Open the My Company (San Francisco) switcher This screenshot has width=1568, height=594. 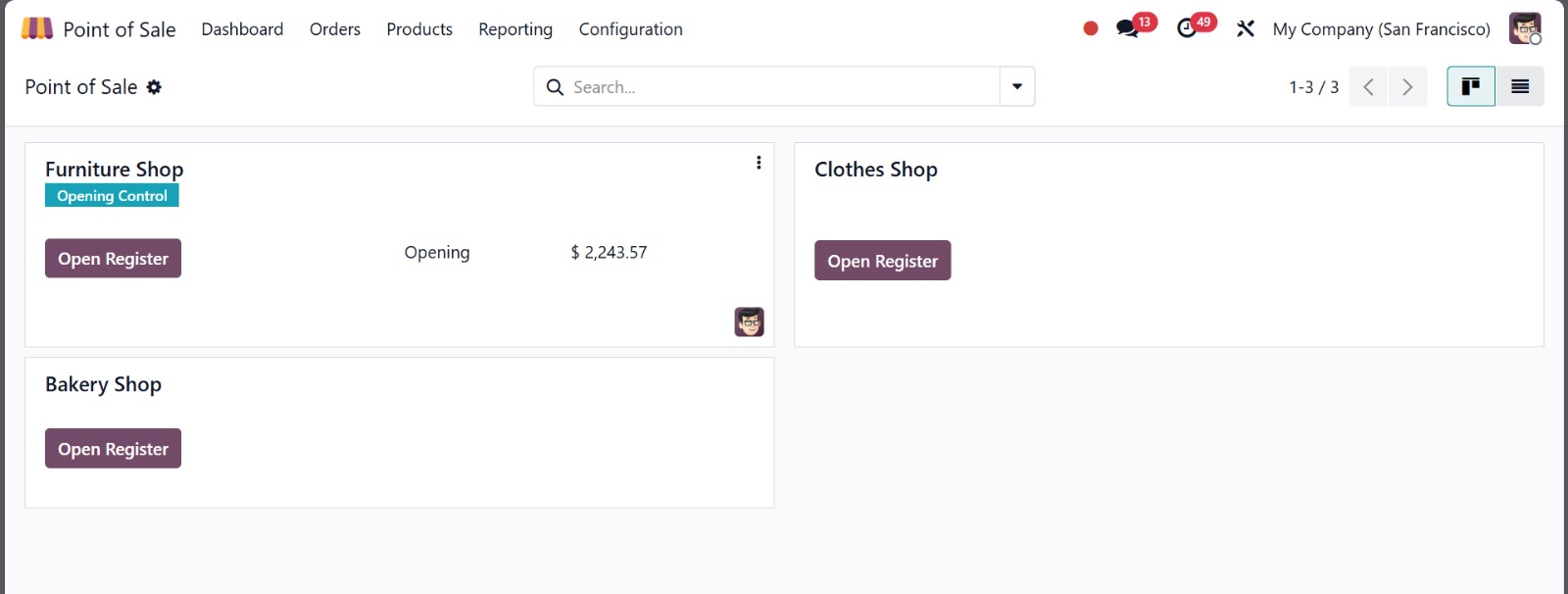(1381, 29)
